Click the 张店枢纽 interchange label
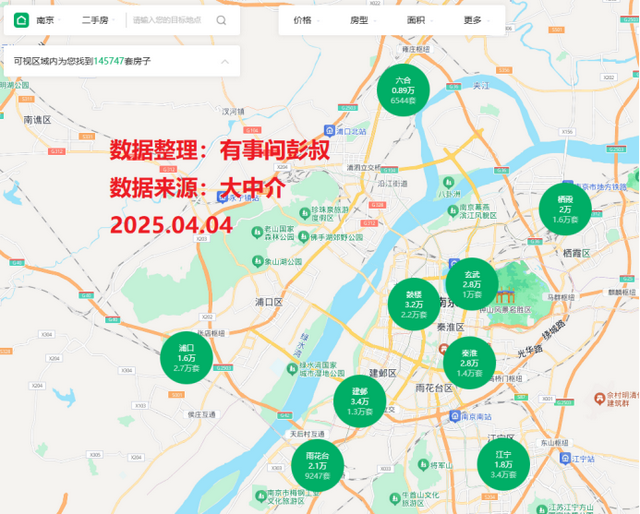This screenshot has height=514, width=640. click(211, 333)
